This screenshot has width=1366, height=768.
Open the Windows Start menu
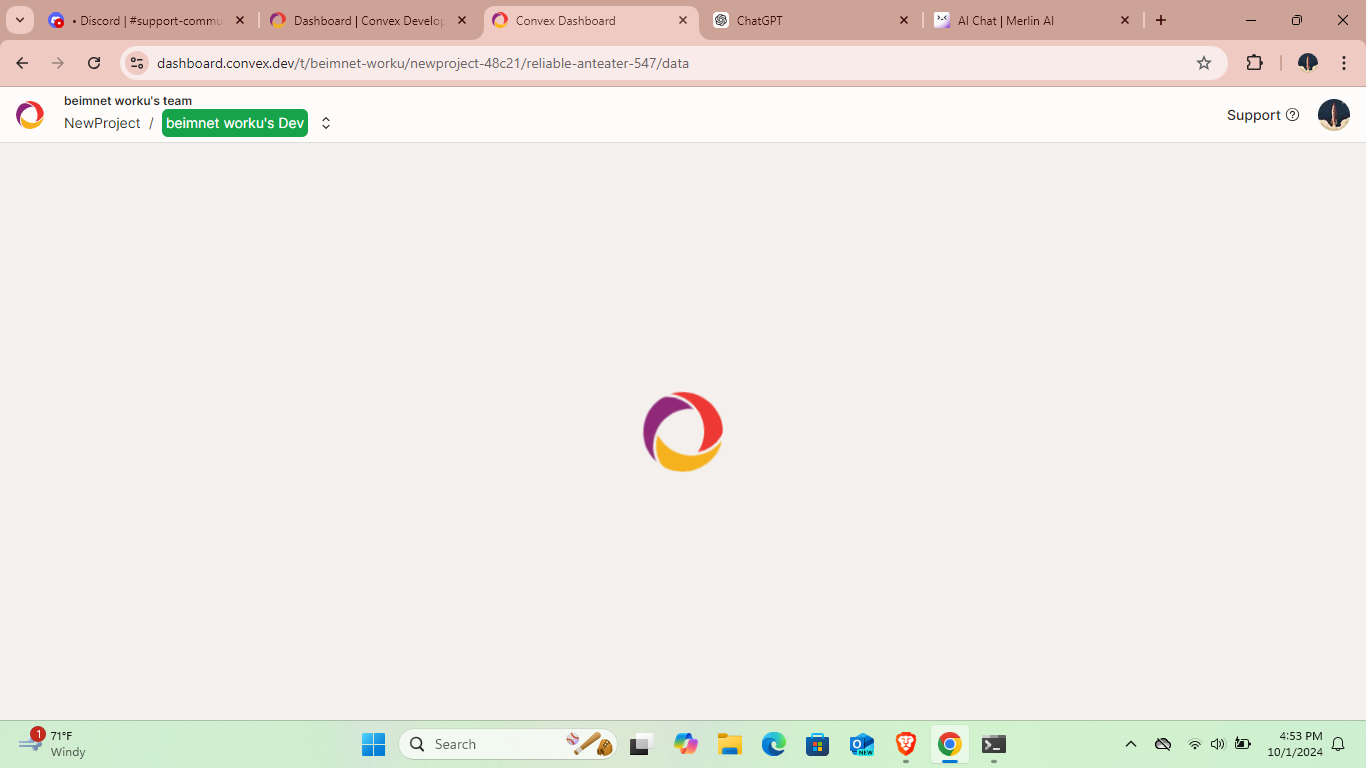click(x=373, y=744)
